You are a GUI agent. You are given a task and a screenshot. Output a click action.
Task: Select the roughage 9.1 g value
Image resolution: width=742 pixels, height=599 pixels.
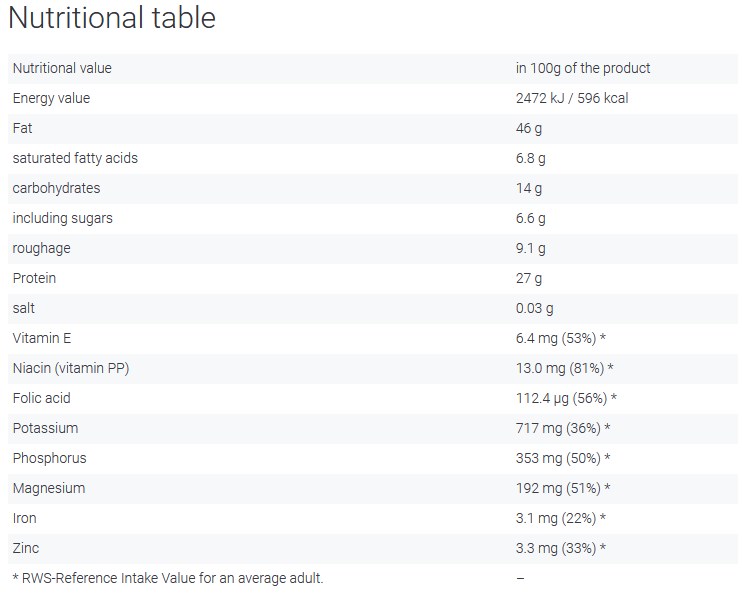[x=530, y=248]
